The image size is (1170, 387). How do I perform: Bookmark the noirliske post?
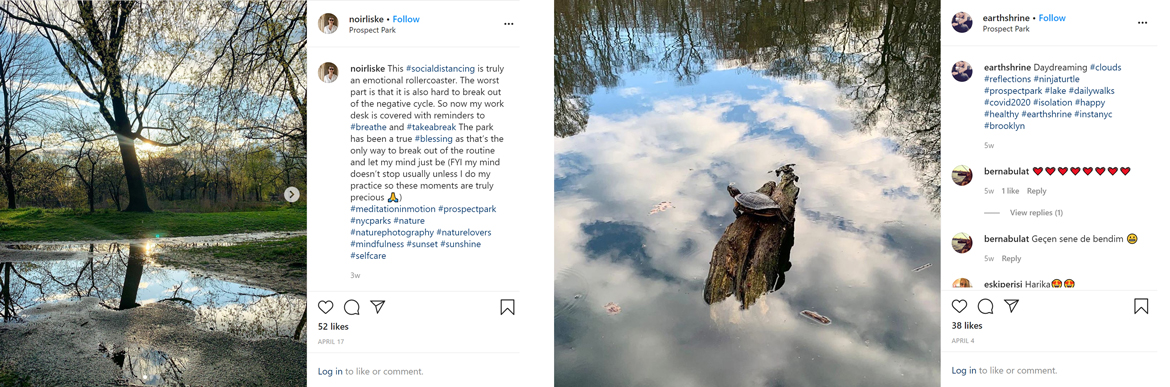(507, 307)
